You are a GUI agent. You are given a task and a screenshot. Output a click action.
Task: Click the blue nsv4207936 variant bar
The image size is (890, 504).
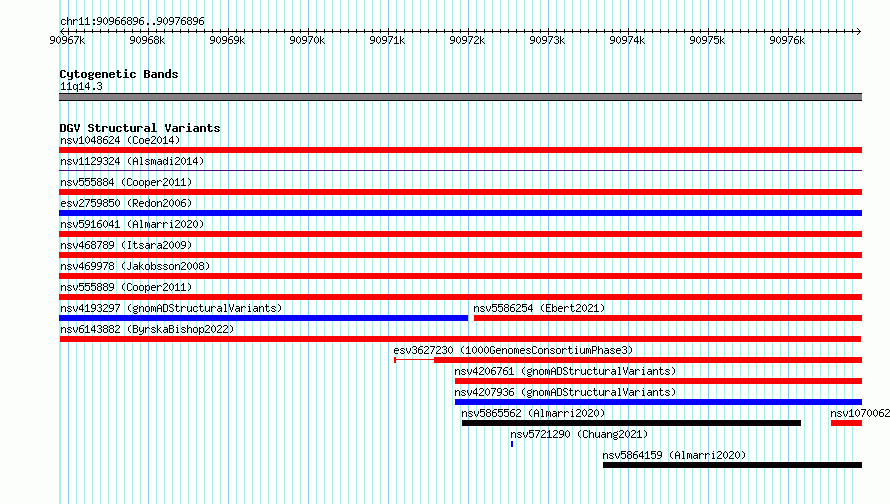coord(658,402)
